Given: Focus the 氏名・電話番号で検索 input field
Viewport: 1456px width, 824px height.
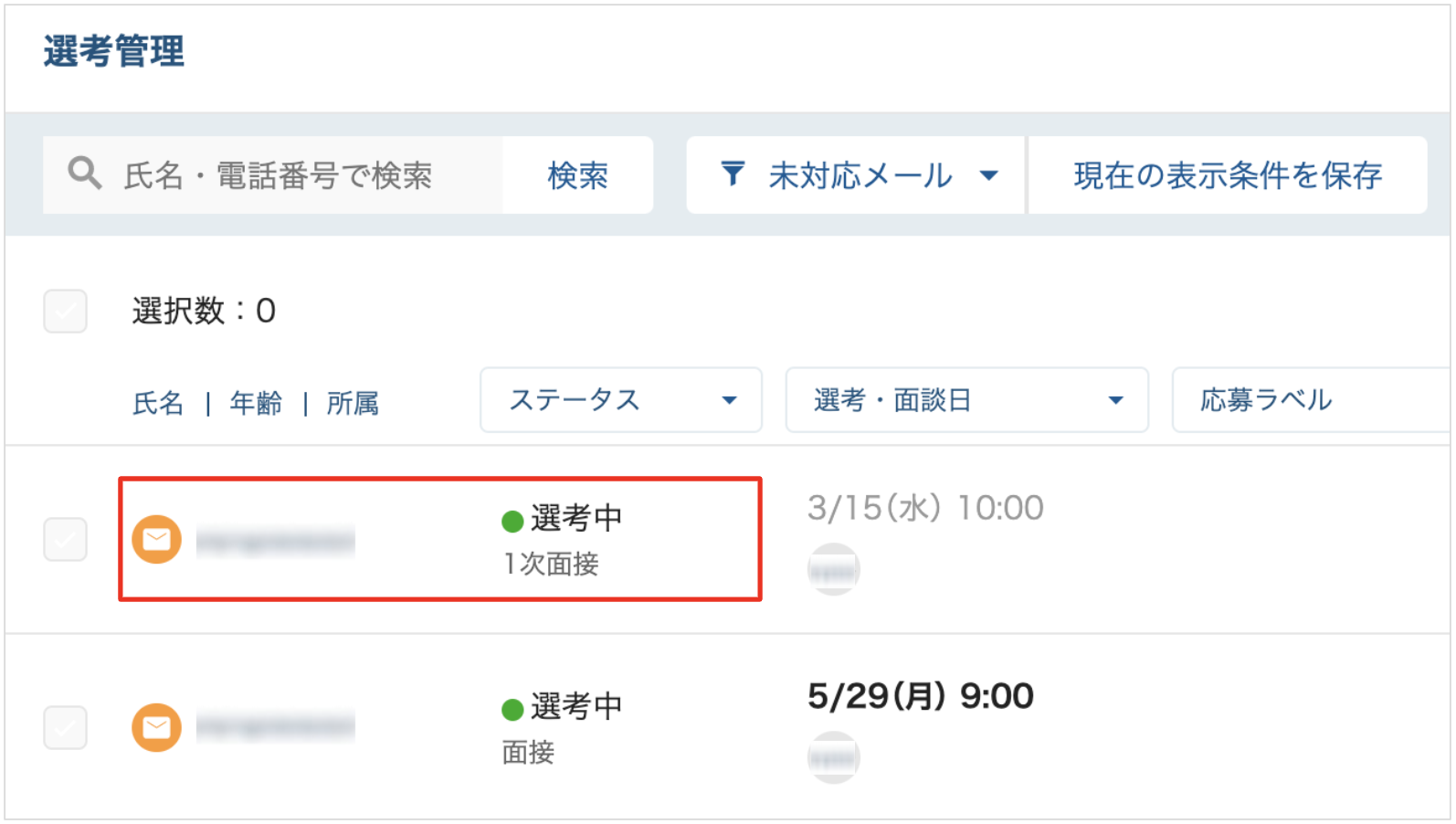Looking at the screenshot, I should (x=273, y=175).
